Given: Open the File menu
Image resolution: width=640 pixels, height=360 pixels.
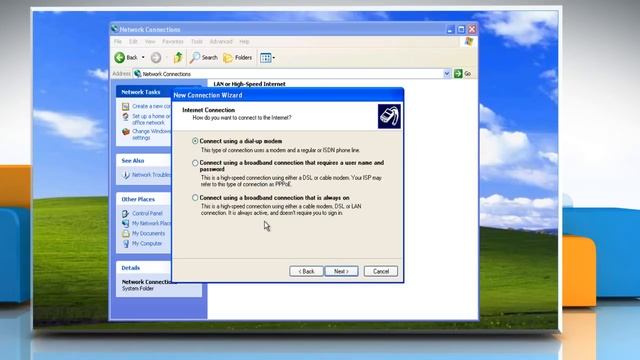Looking at the screenshot, I should tap(118, 42).
